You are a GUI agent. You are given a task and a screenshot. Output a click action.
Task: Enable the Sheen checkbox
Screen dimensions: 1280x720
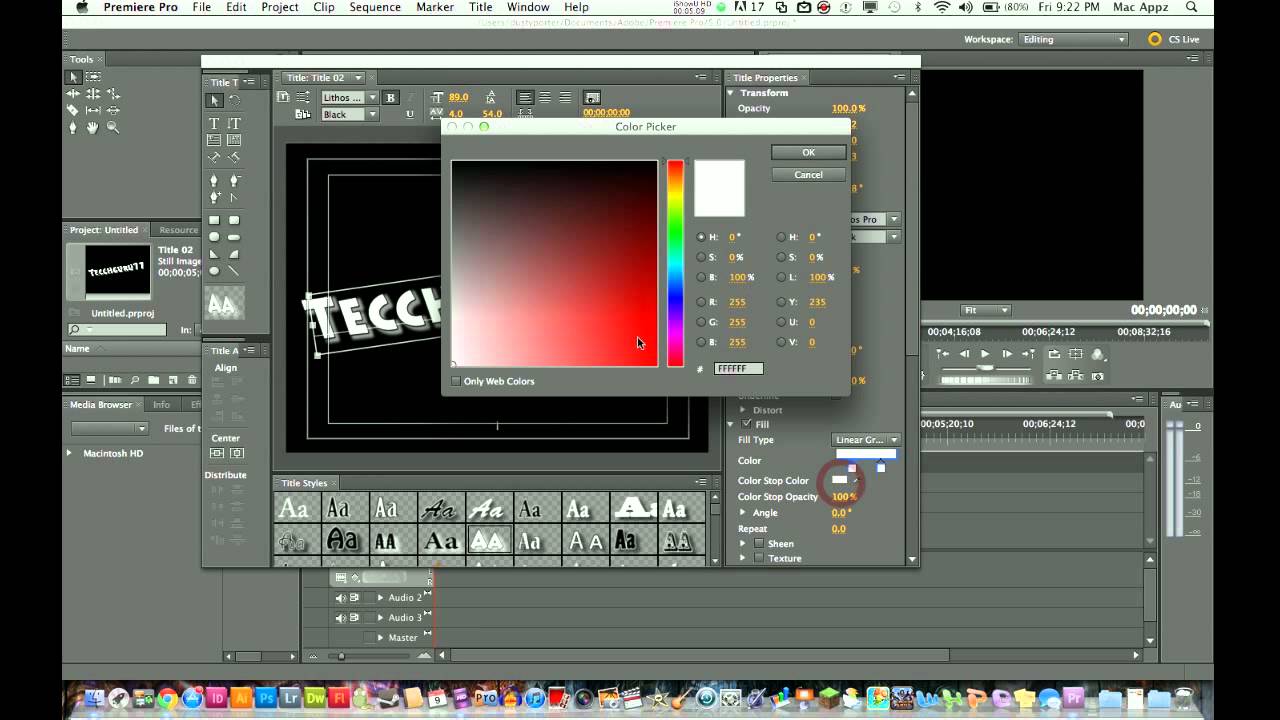[759, 544]
